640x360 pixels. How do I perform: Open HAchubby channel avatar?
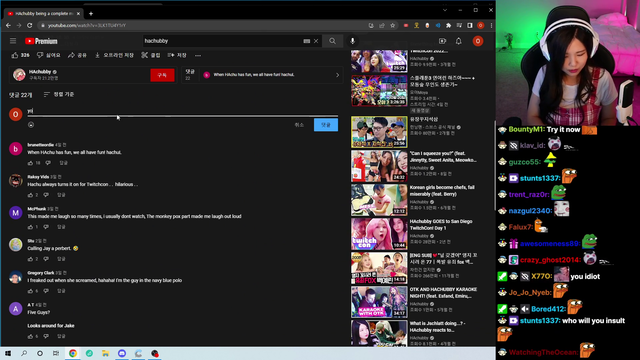tap(19, 75)
